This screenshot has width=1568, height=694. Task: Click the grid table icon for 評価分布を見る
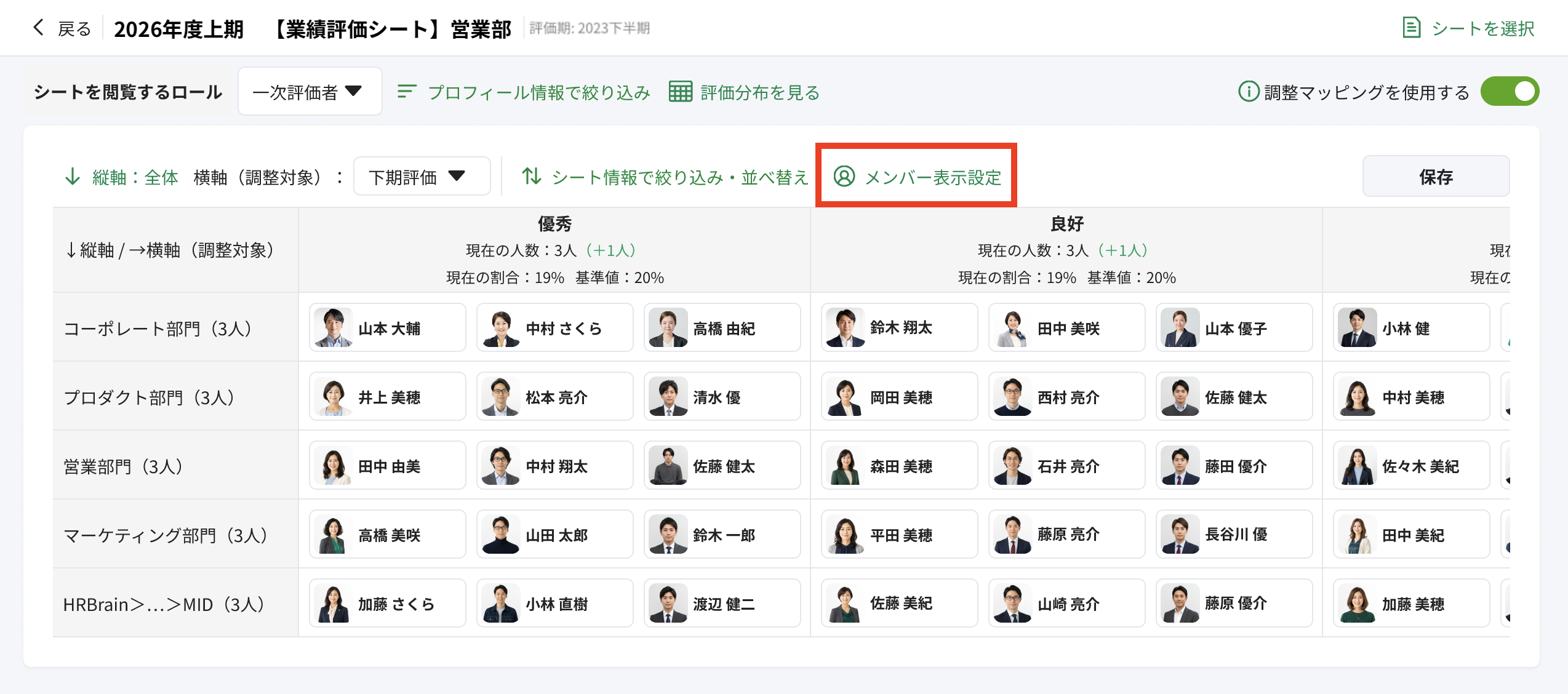tap(680, 92)
